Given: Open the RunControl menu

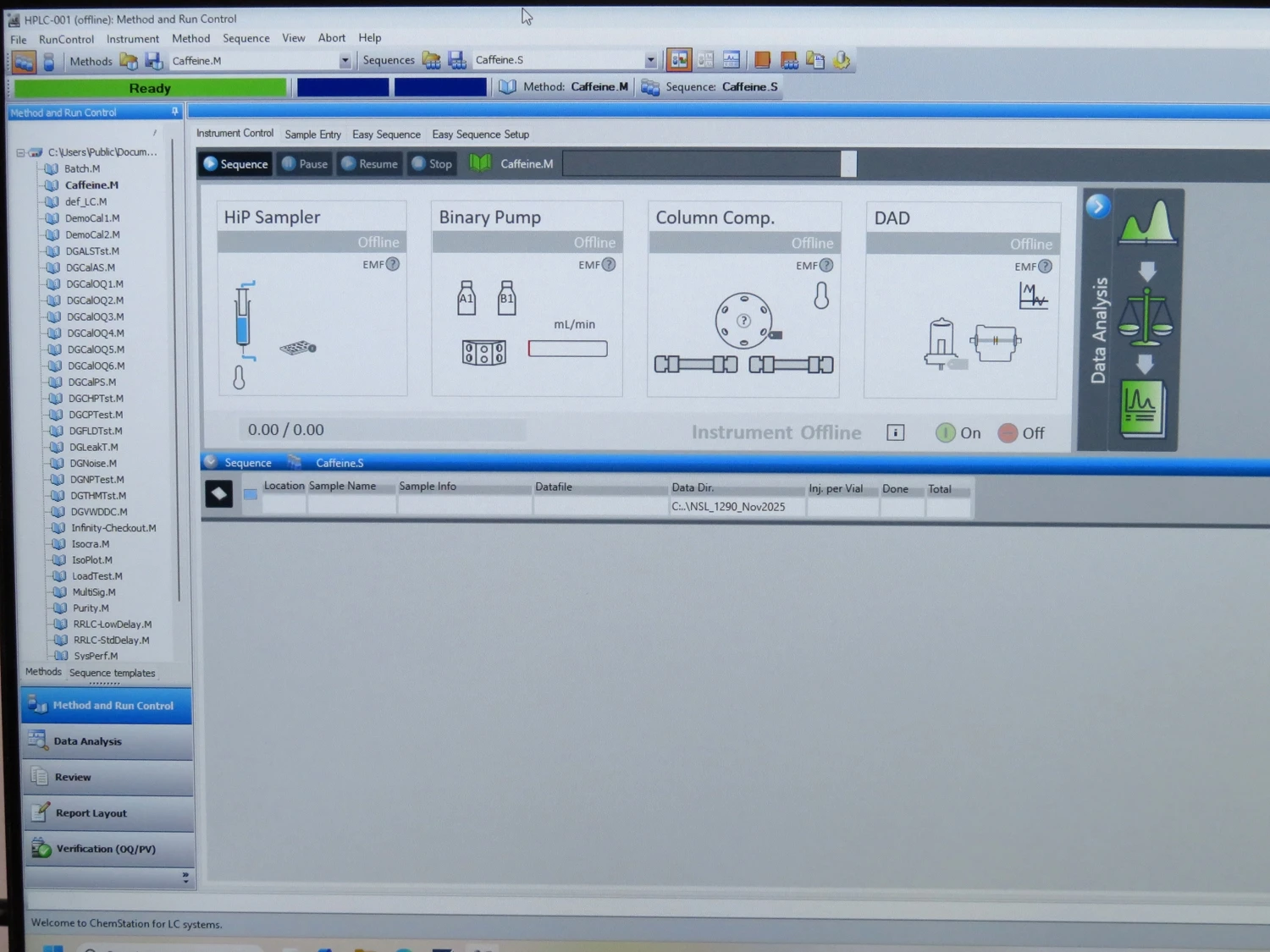Looking at the screenshot, I should tap(66, 39).
